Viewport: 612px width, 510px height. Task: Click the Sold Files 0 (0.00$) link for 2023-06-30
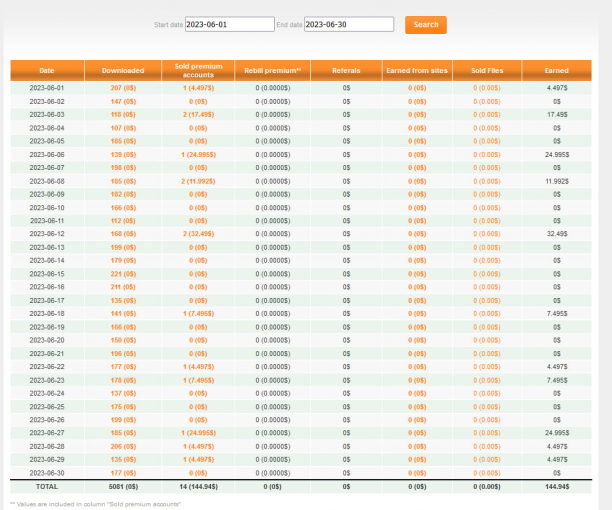pos(487,473)
